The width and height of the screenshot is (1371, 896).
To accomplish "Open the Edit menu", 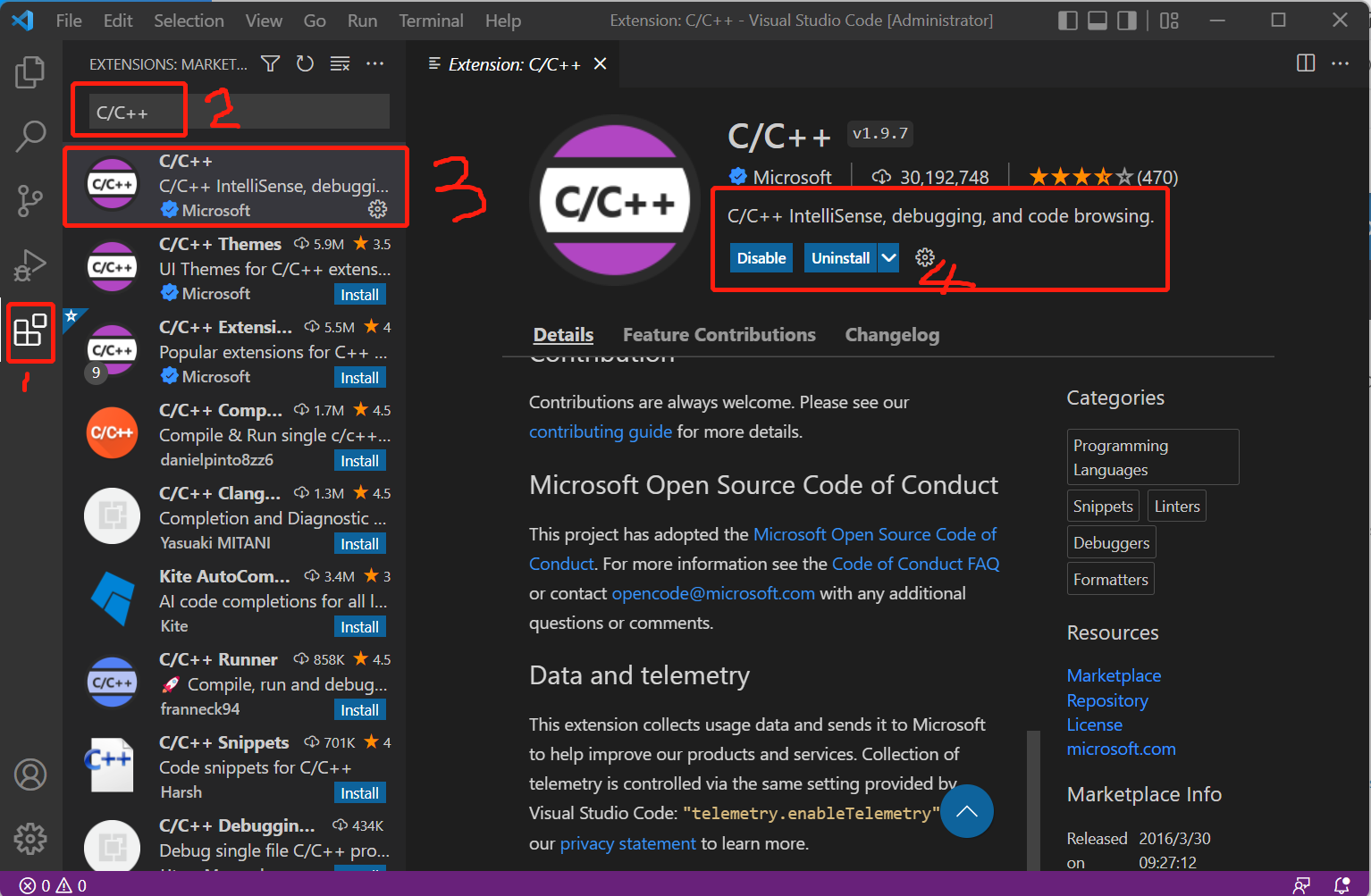I will [x=118, y=21].
